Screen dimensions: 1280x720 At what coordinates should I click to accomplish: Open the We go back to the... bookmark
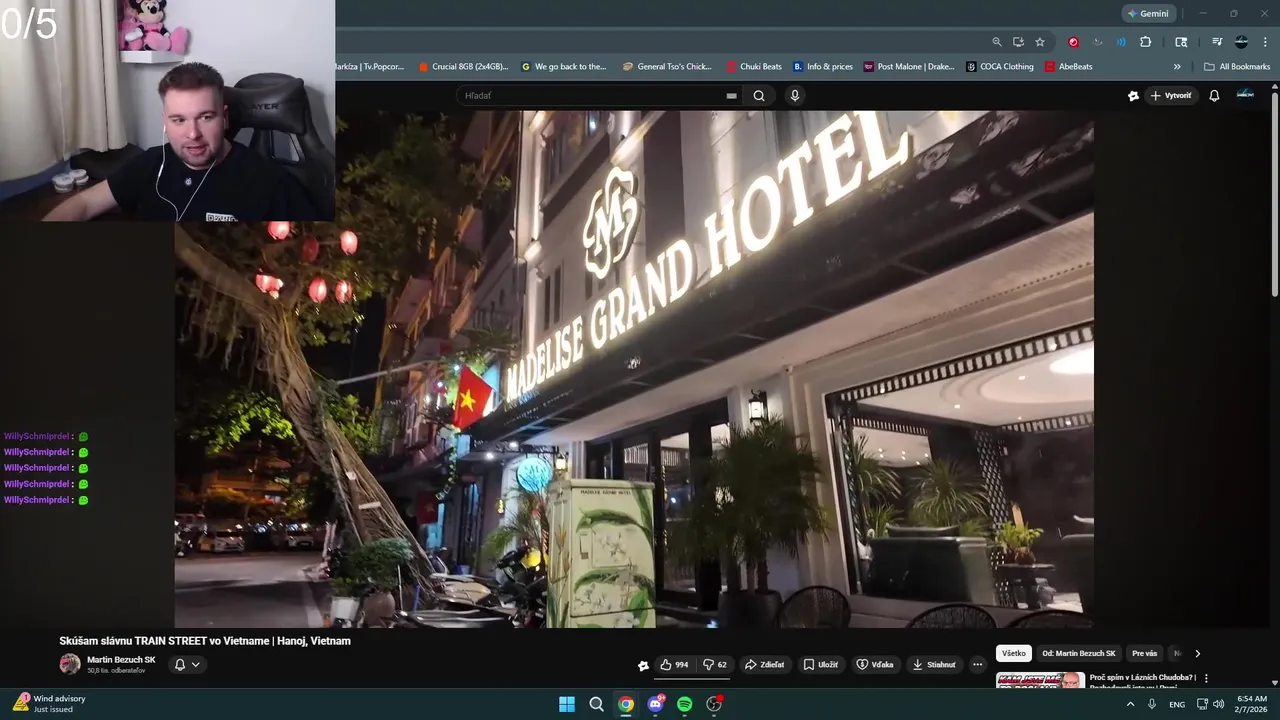click(564, 67)
